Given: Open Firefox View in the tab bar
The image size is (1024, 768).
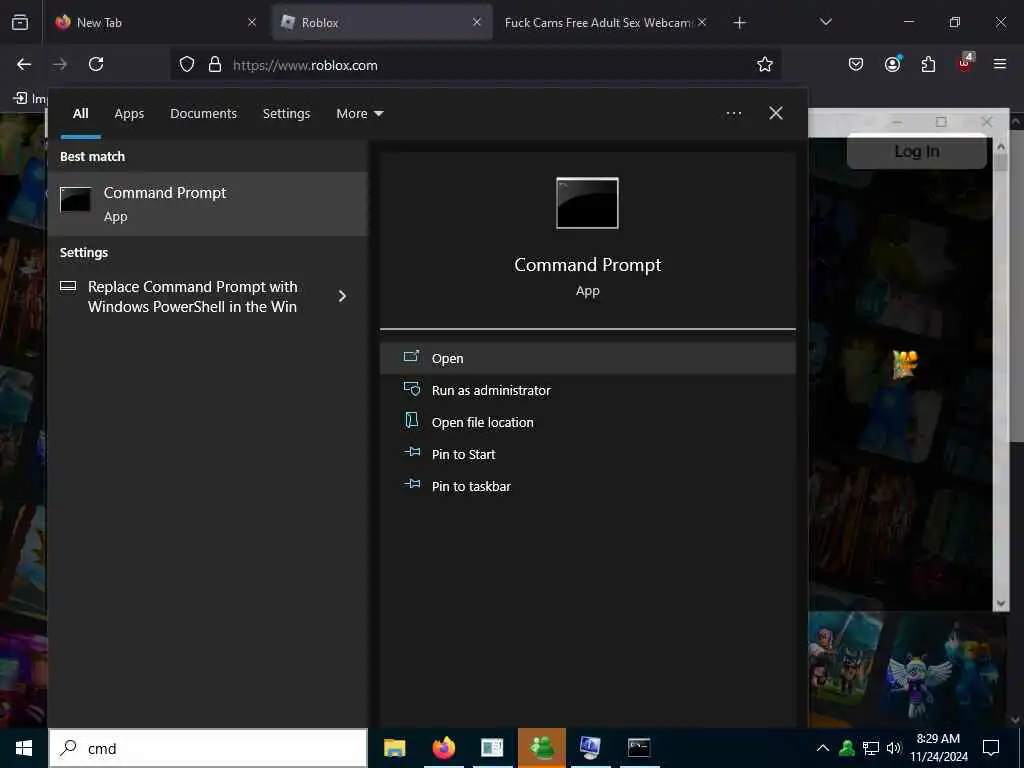Looking at the screenshot, I should [20, 22].
